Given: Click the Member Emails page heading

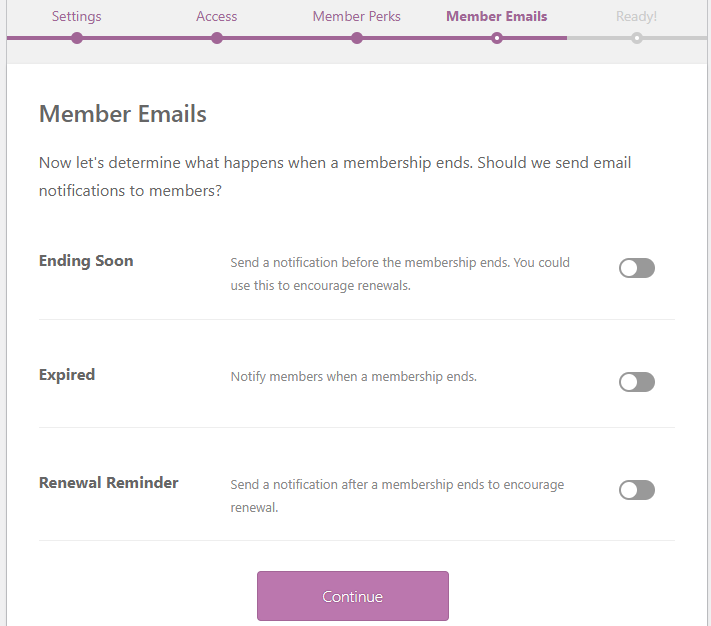Looking at the screenshot, I should [123, 114].
